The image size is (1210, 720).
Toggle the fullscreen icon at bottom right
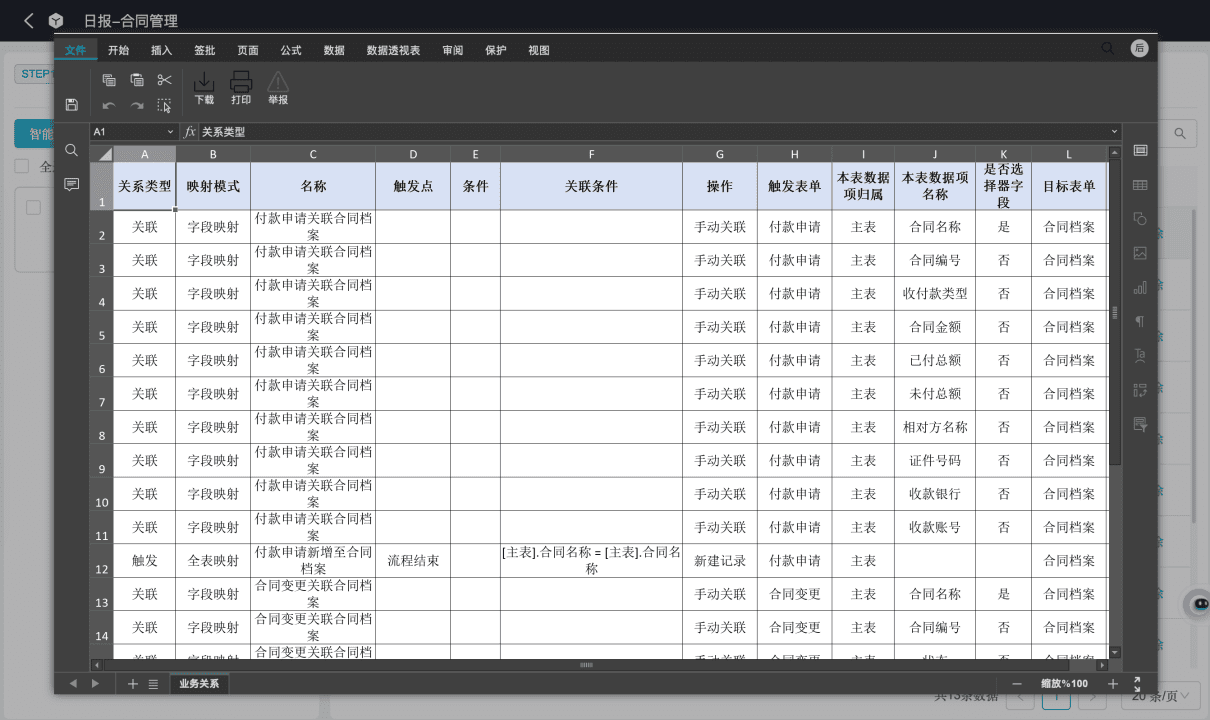click(x=1138, y=684)
